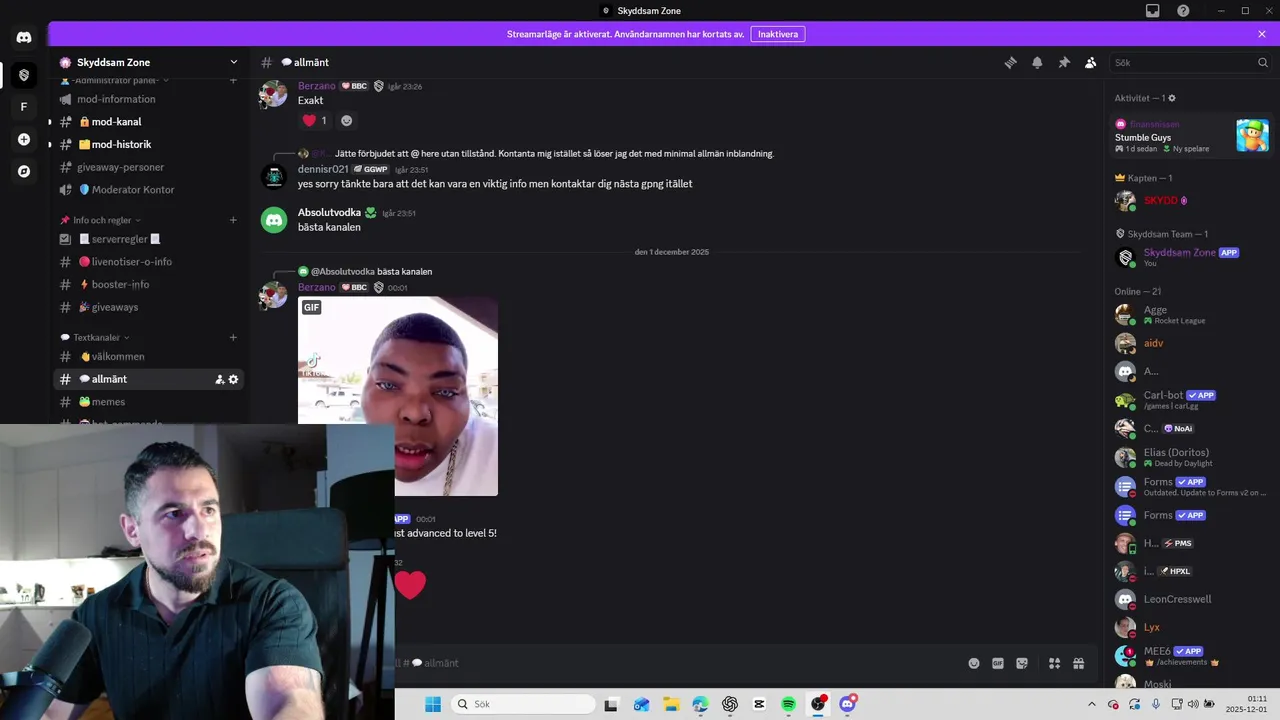
Task: Invite people to allmänt channel
Action: [219, 379]
